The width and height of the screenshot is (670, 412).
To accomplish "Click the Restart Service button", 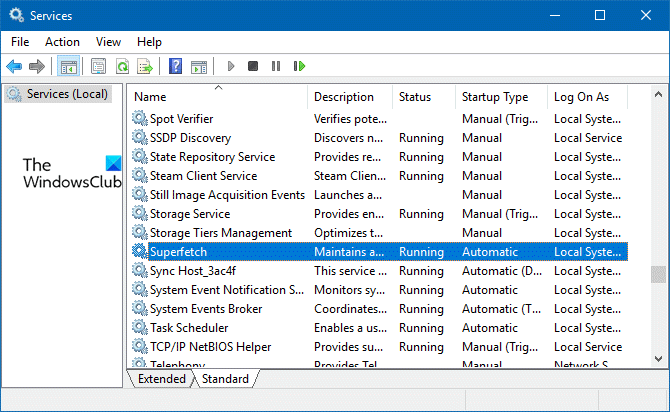I will tap(299, 67).
